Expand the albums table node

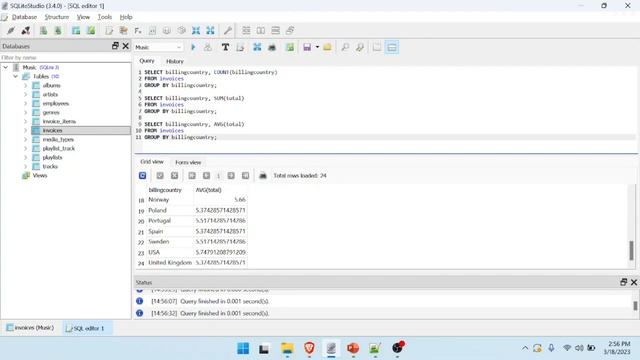tap(25, 85)
